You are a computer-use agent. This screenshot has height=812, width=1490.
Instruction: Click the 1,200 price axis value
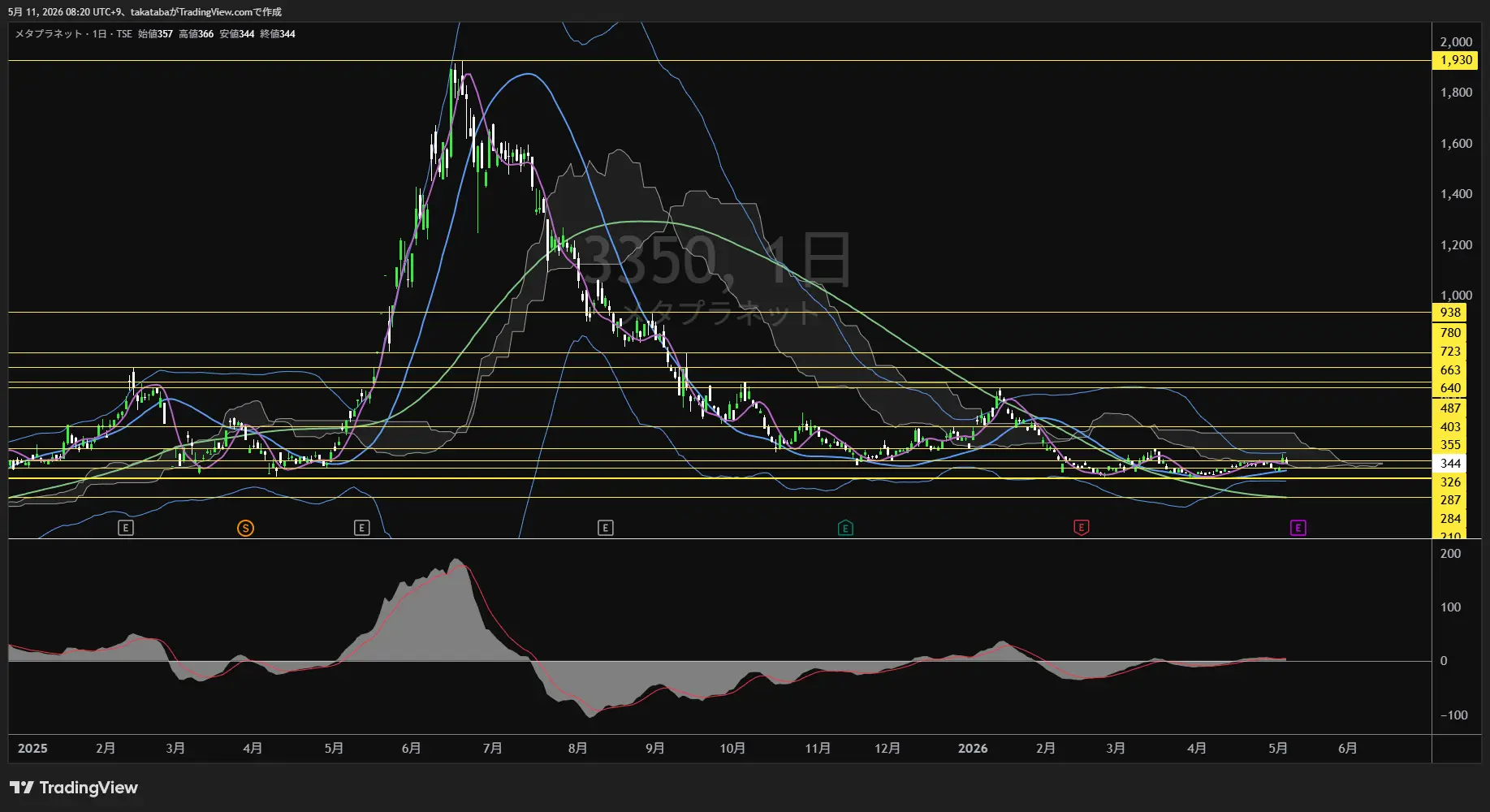[1456, 245]
